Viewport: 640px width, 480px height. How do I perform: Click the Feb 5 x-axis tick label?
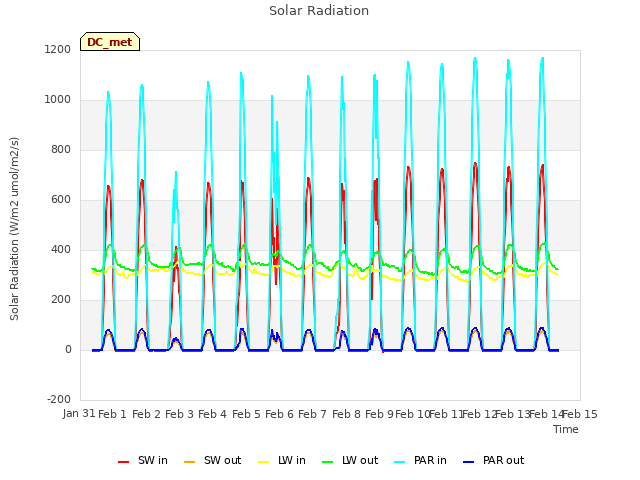[x=246, y=414]
